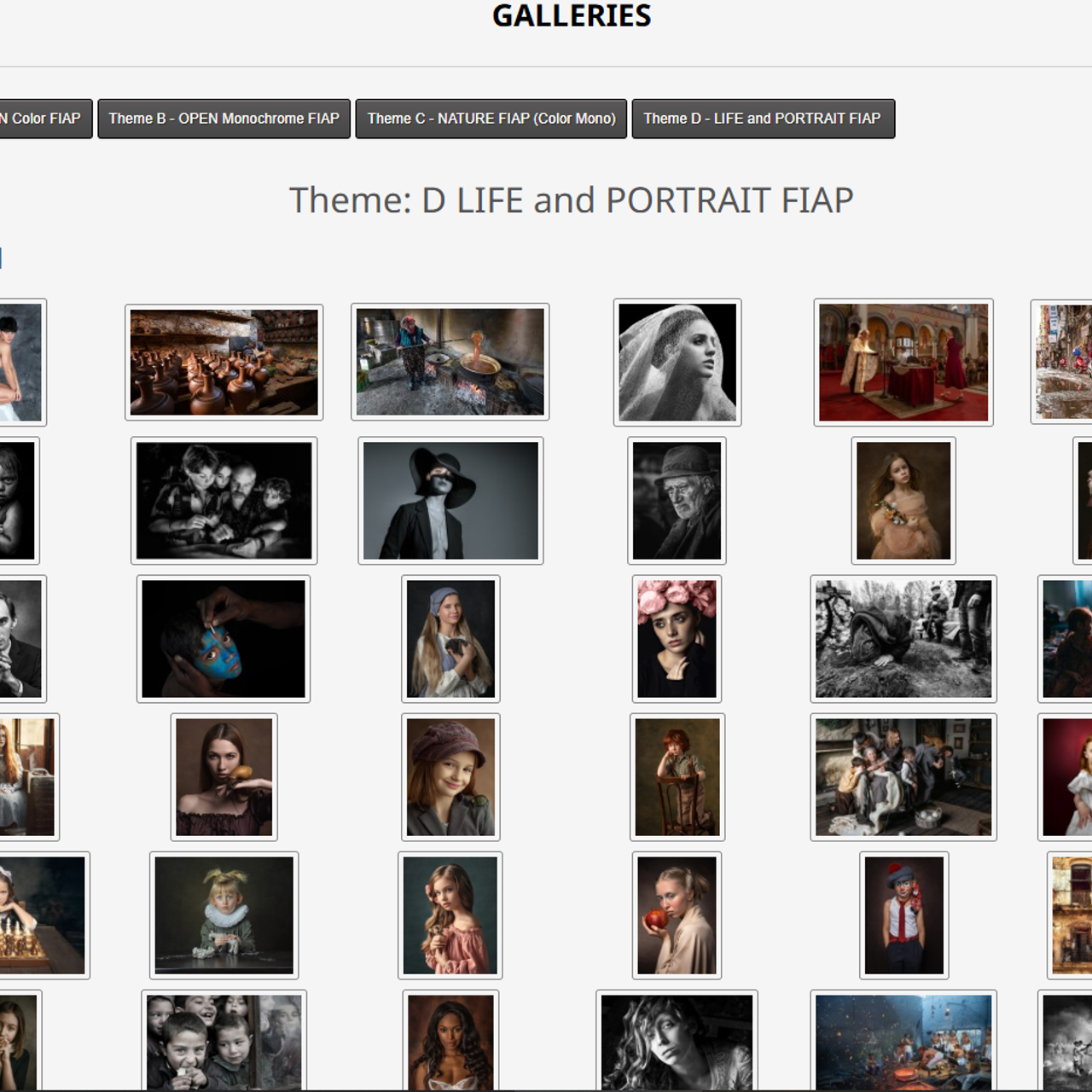
Task: Open woman with pink flower crown portrait
Action: coord(677,639)
